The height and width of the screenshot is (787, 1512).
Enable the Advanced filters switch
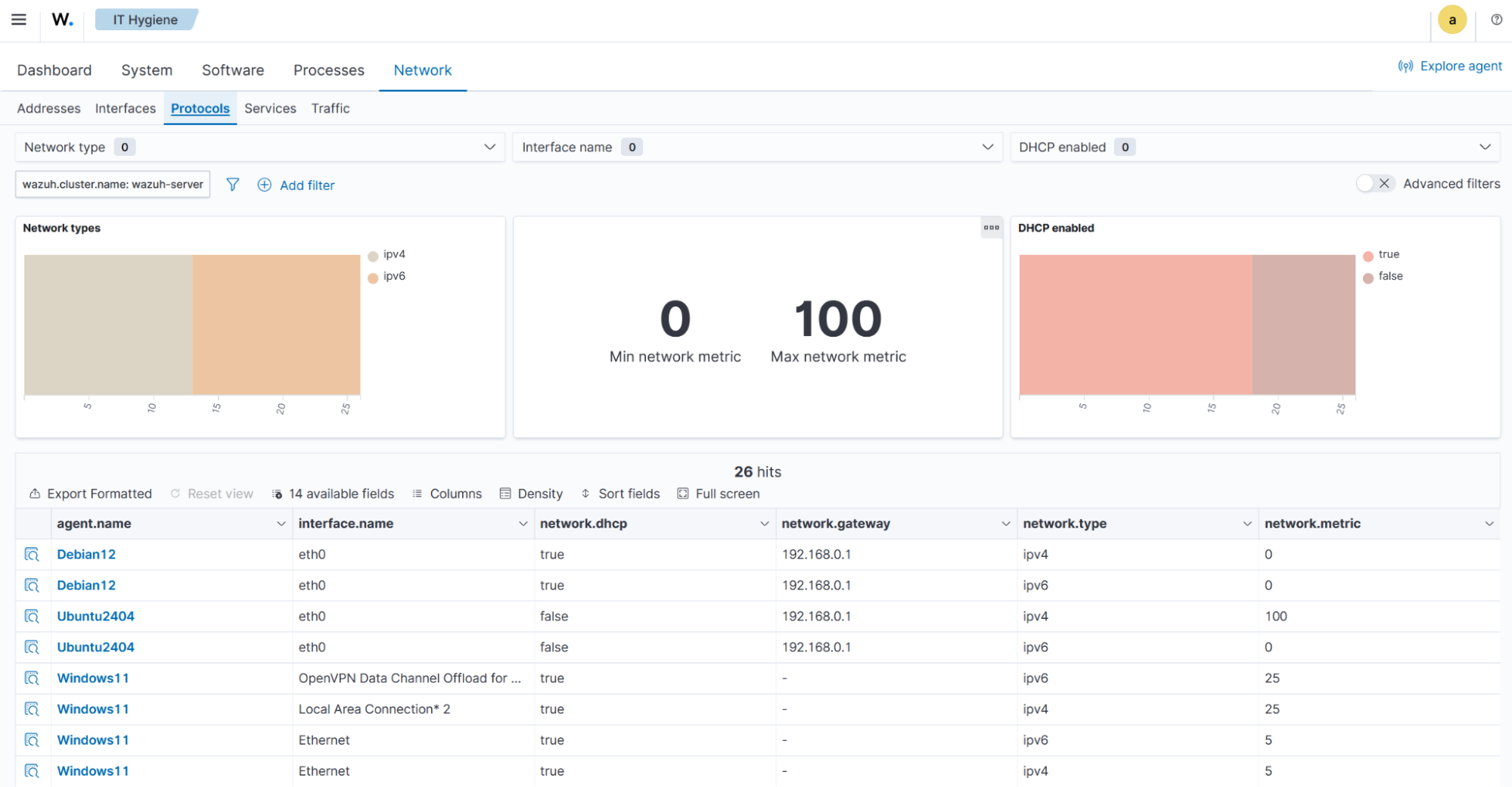1374,184
